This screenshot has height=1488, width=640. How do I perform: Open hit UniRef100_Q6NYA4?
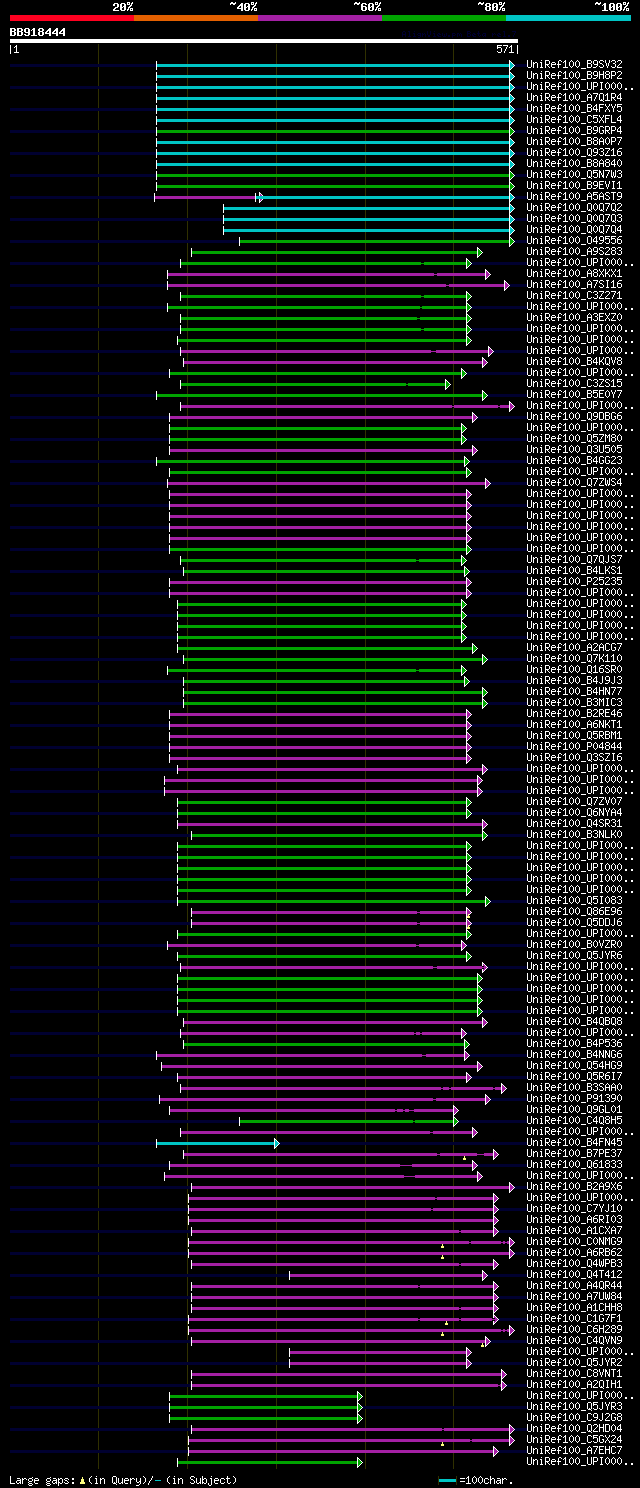574,812
